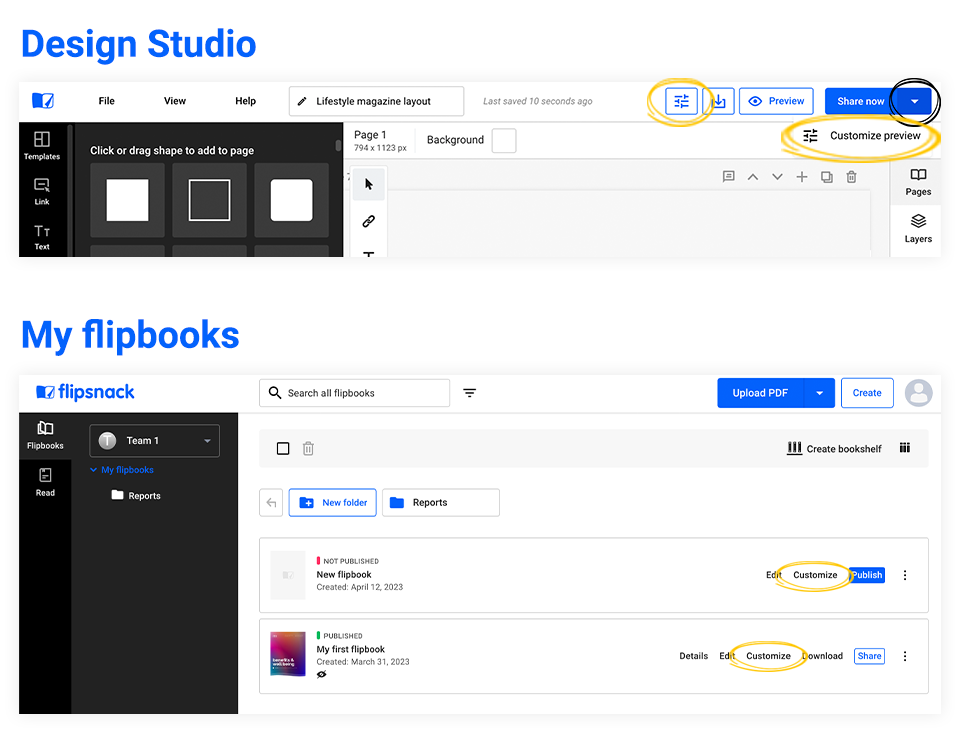Click the delete page trash icon
960x744 pixels.
(x=851, y=177)
